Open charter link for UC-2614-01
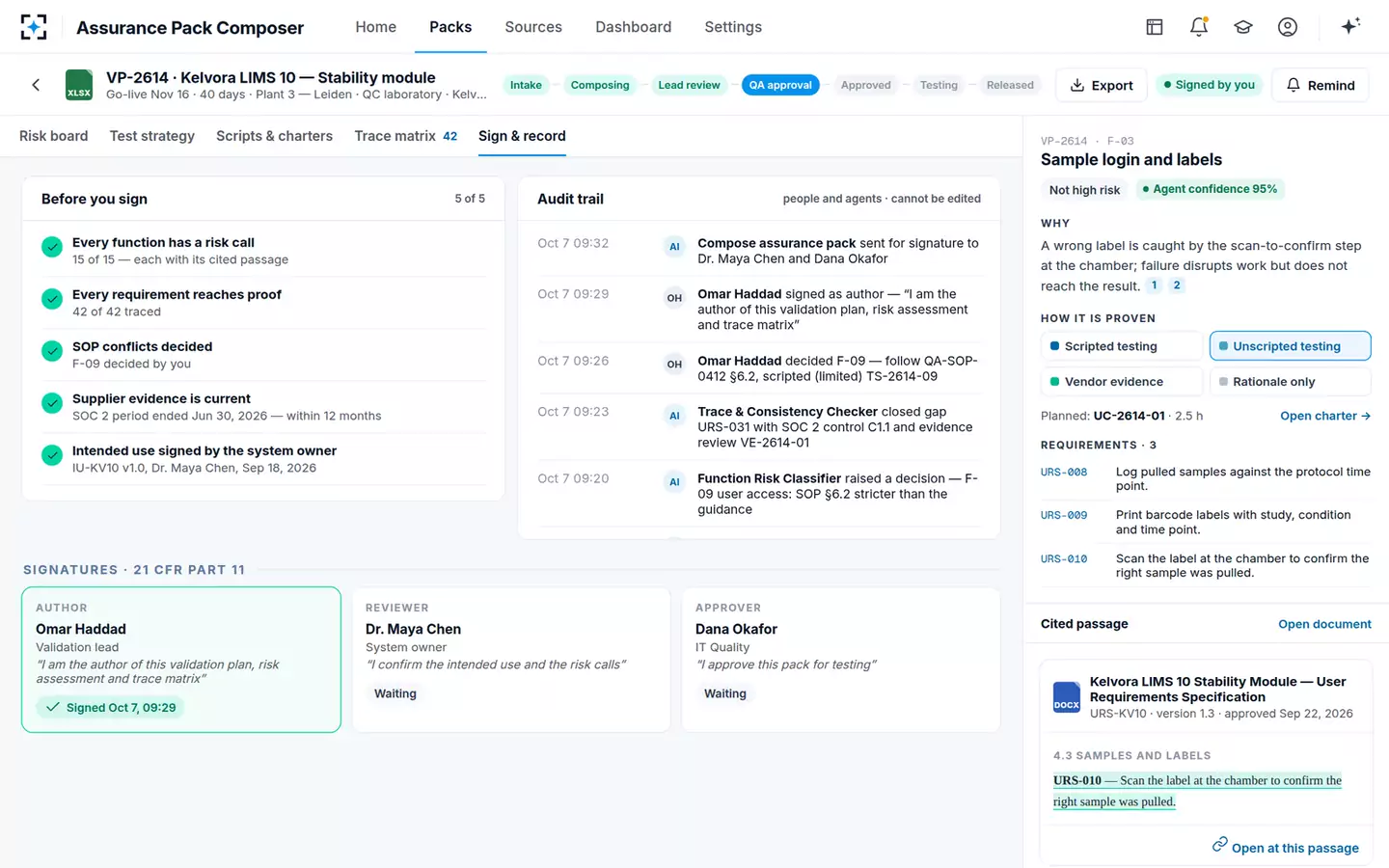1389x868 pixels. point(1325,416)
